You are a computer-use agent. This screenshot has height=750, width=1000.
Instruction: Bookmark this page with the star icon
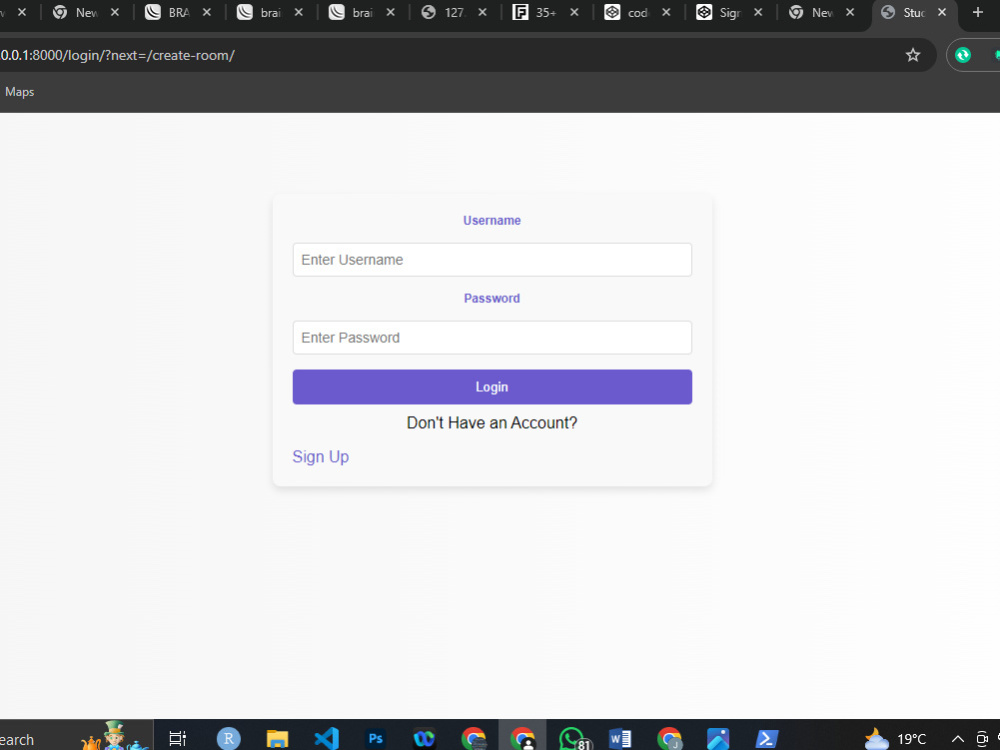click(913, 55)
